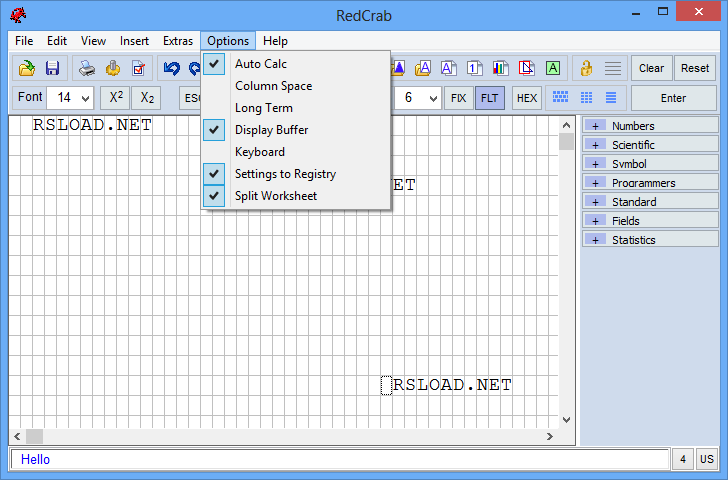Enable FIX number format
Viewport: 728px width, 480px height.
coord(458,98)
